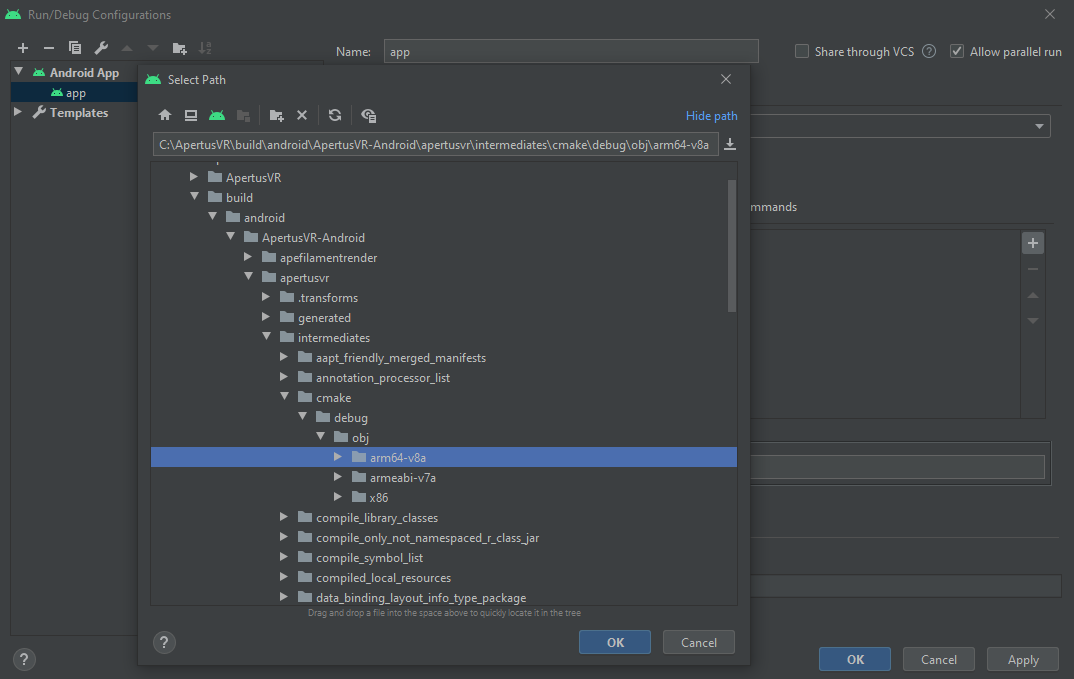Viewport: 1074px width, 679px height.
Task: Close the Select Path dialog
Action: pyautogui.click(x=726, y=79)
